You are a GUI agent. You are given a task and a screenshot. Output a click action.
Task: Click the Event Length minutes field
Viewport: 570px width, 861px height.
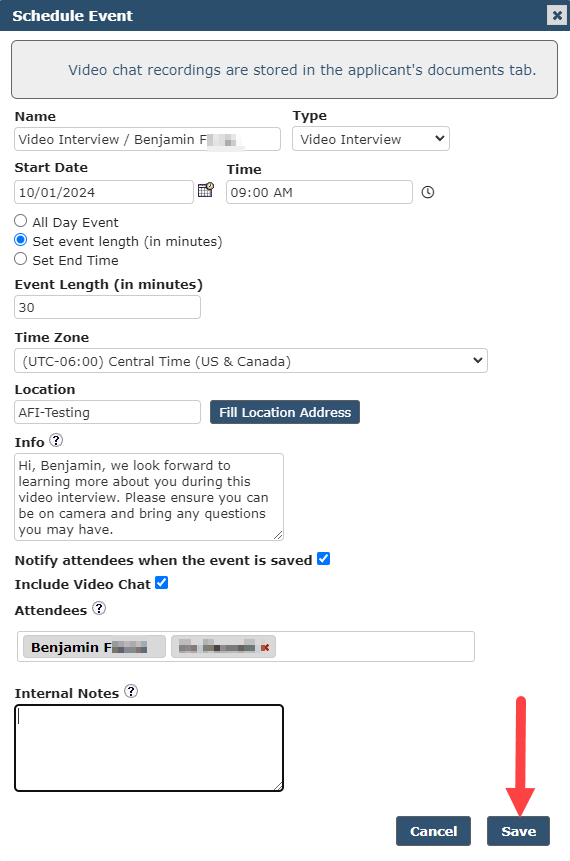tap(108, 307)
